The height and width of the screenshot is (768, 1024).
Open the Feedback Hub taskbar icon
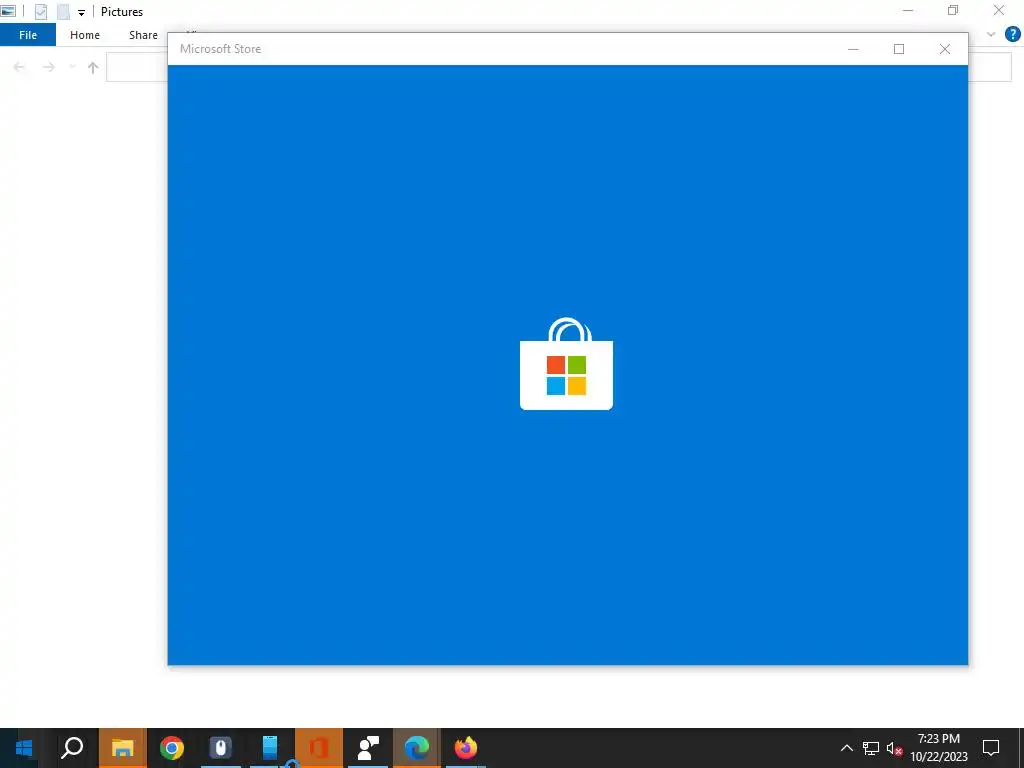[x=368, y=748]
